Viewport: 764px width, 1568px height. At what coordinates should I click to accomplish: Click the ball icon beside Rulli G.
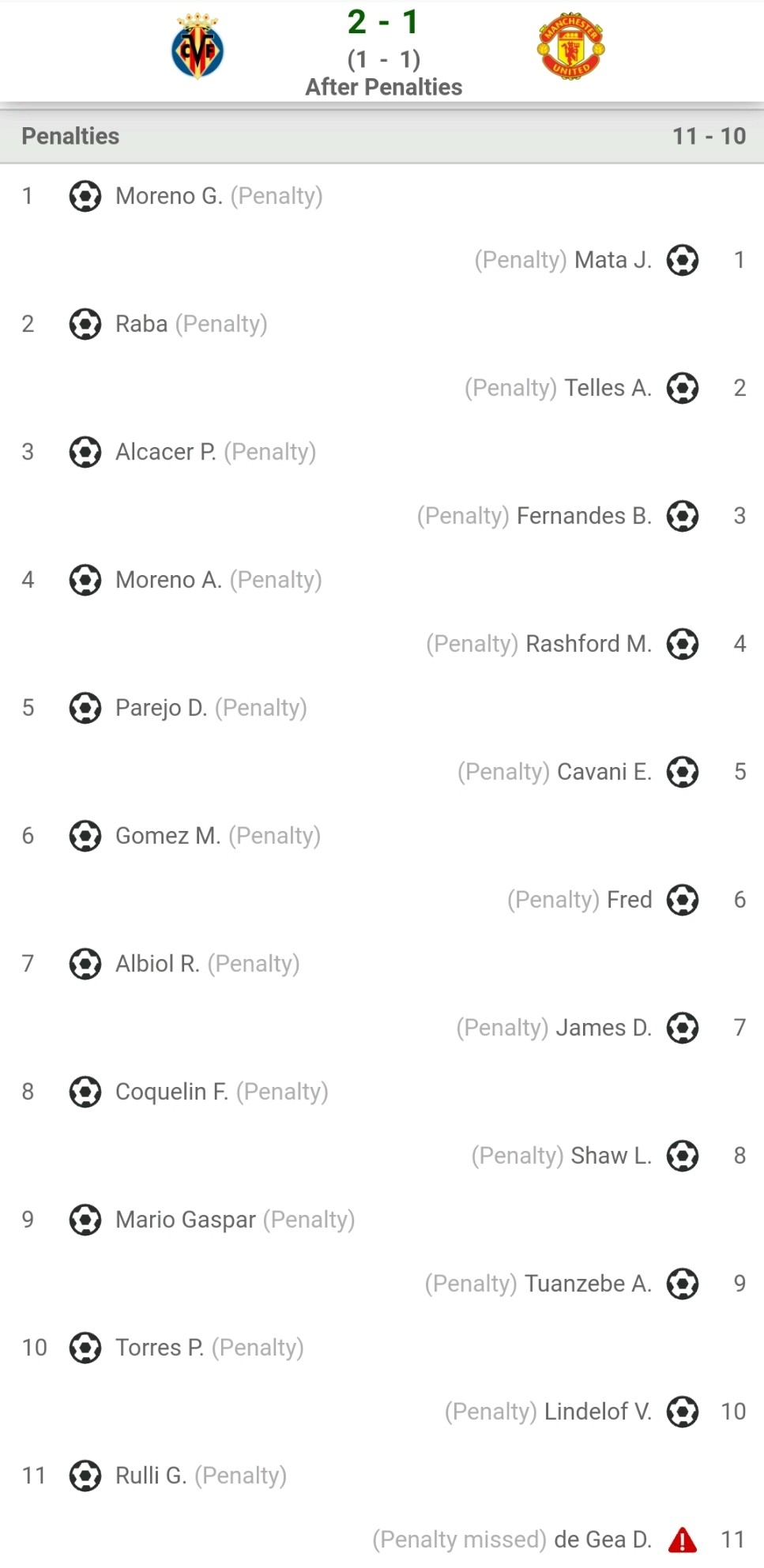click(x=85, y=1476)
